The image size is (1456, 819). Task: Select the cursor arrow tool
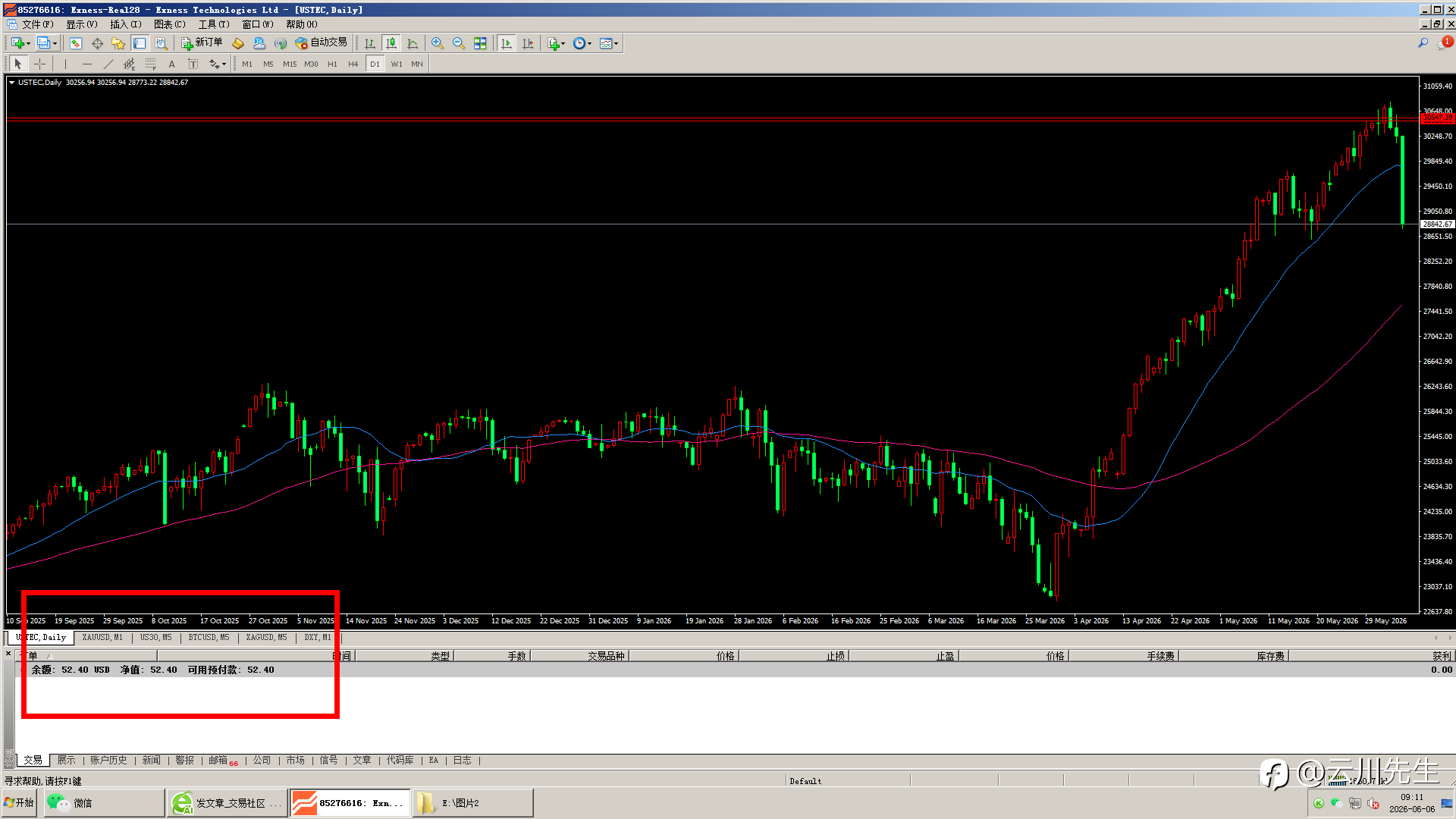(18, 64)
